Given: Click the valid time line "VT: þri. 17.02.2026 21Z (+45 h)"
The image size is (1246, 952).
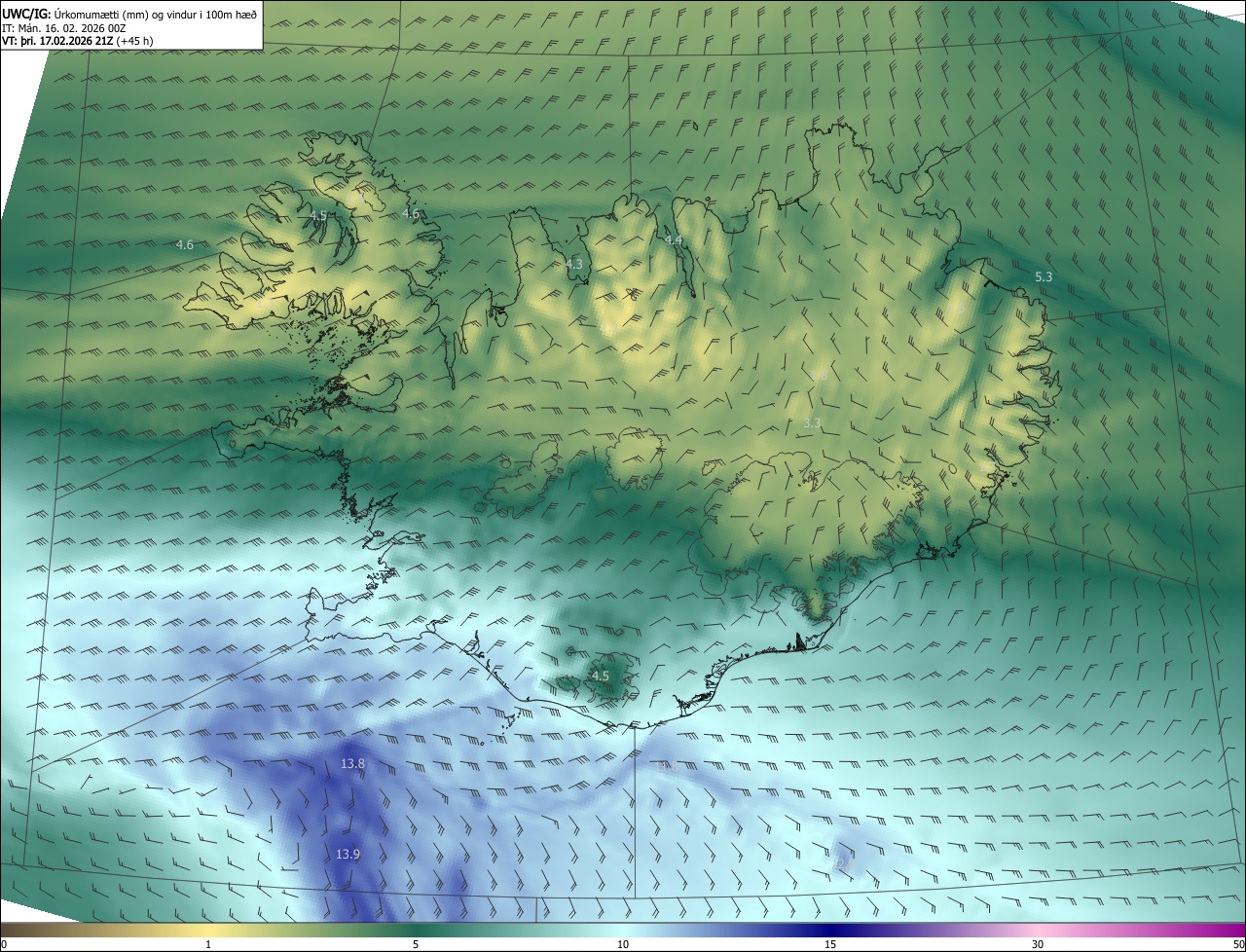Looking at the screenshot, I should point(77,41).
